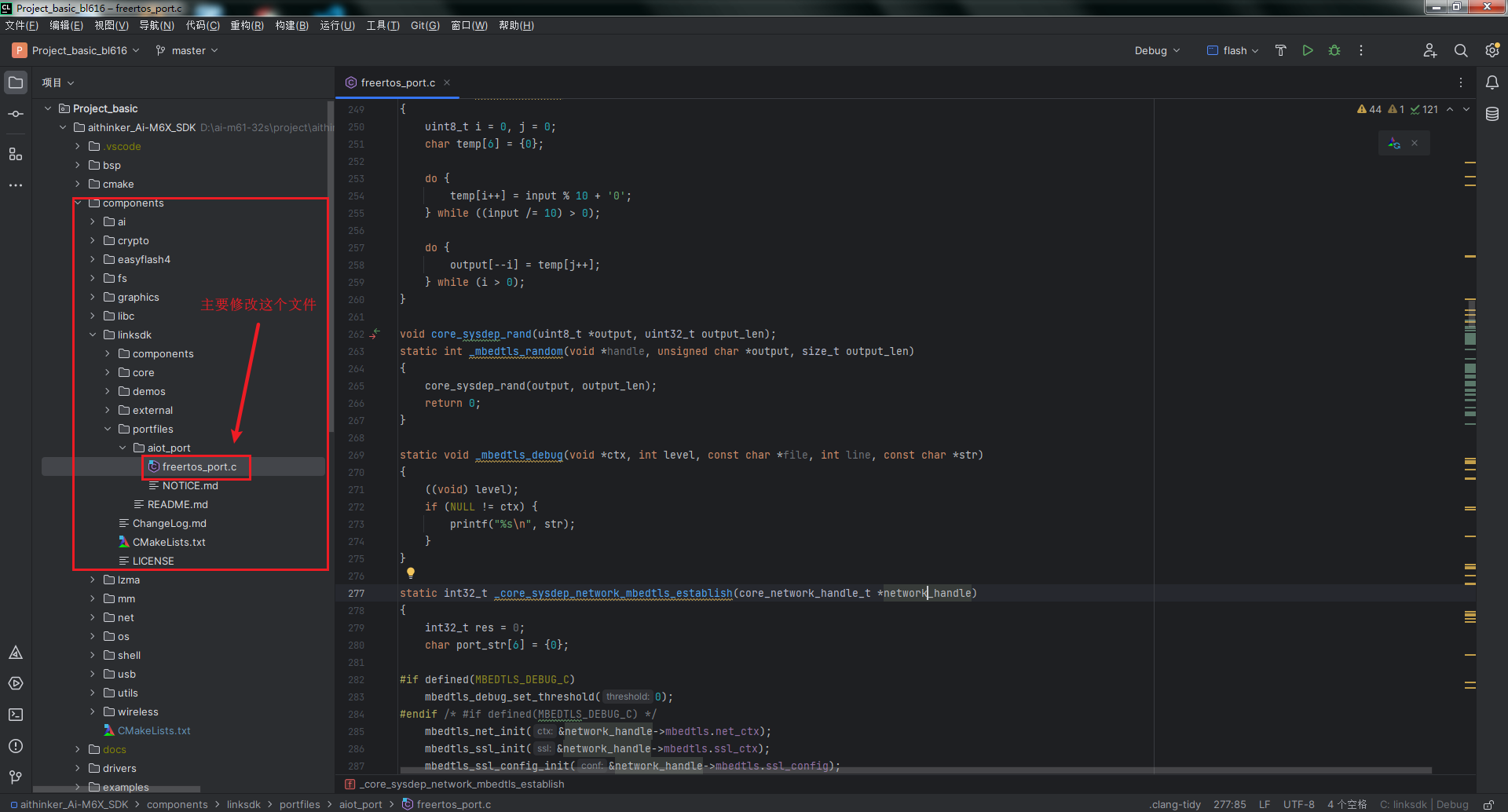Open Code With Me icon

(x=1430, y=50)
